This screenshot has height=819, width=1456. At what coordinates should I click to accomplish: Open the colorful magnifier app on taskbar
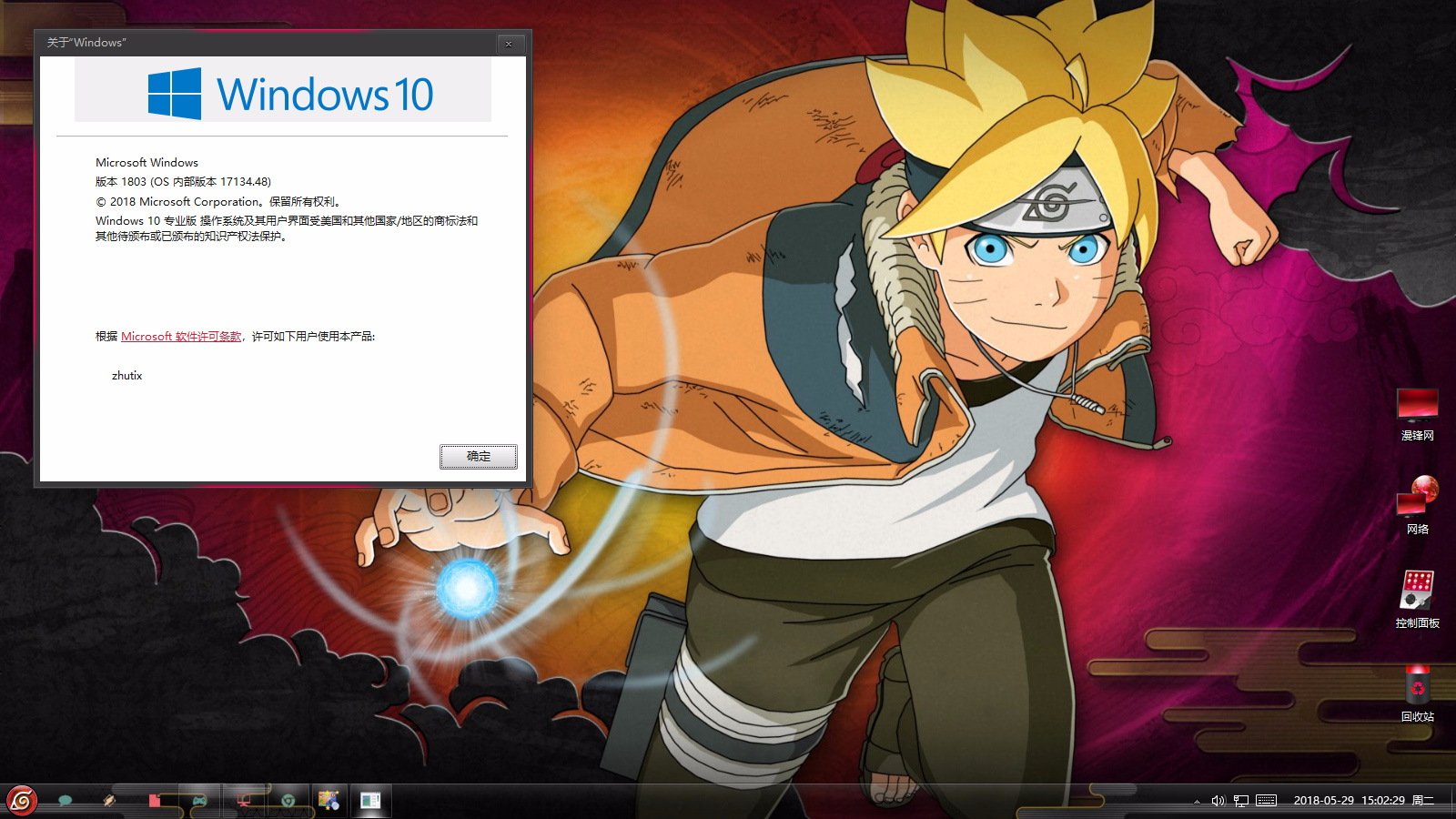click(329, 801)
